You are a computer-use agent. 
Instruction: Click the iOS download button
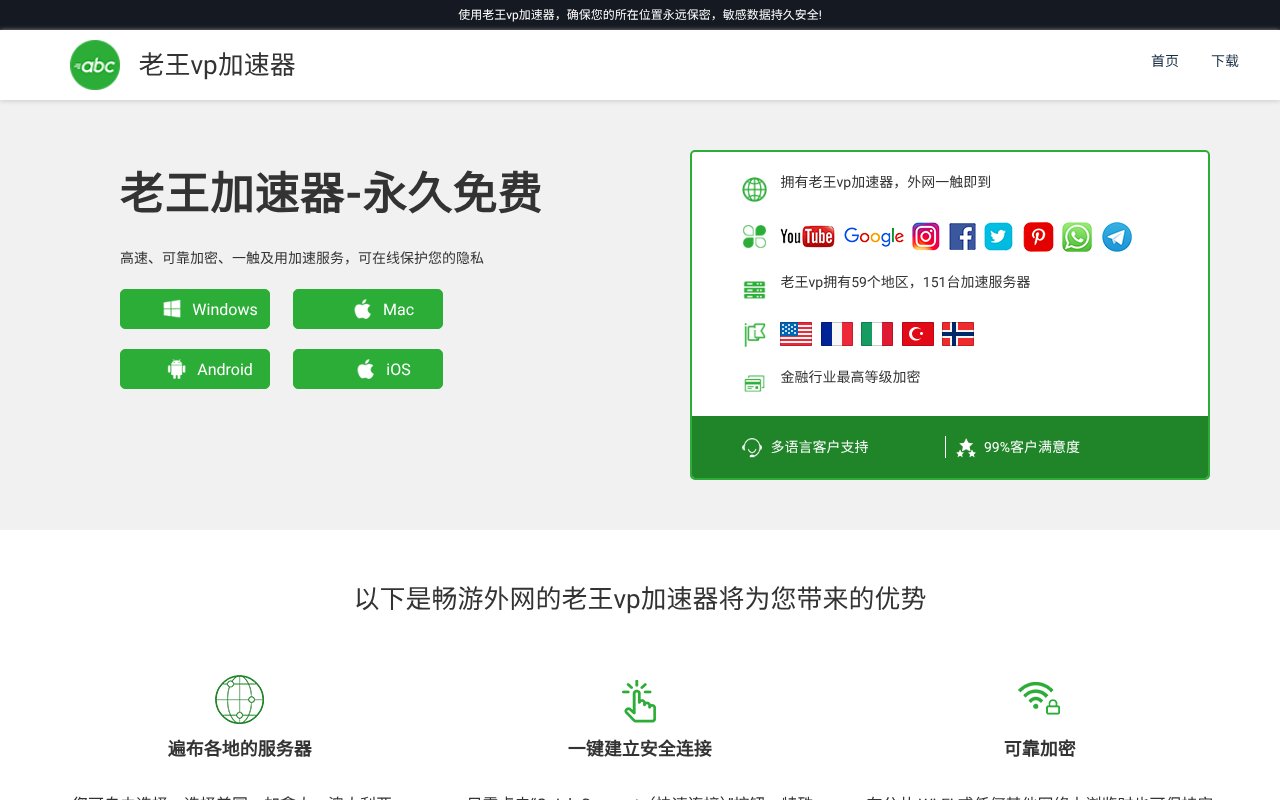click(x=367, y=369)
